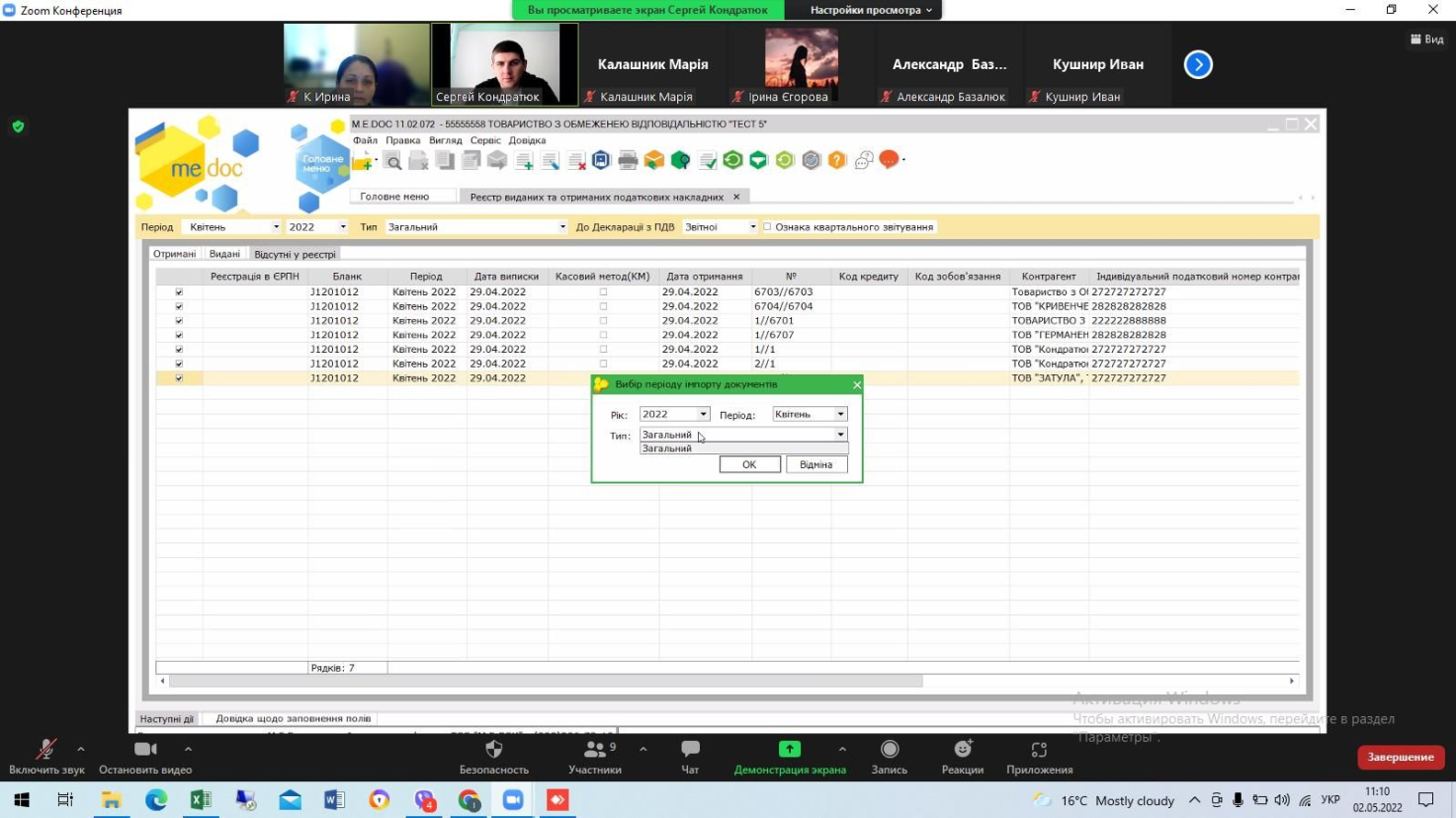Click the blue hexagon save icon
This screenshot has height=818, width=1456.
pyautogui.click(x=601, y=160)
